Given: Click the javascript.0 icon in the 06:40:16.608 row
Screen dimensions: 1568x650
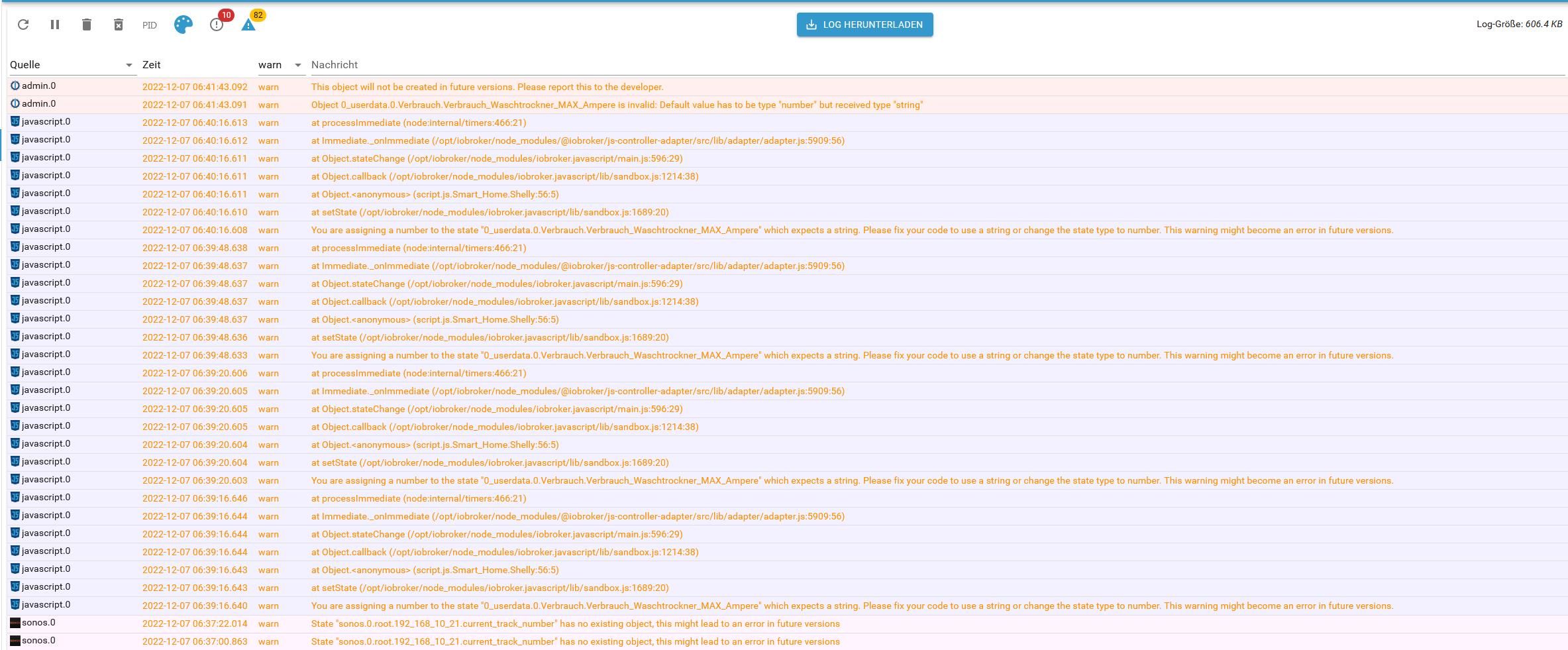Looking at the screenshot, I should point(15,229).
